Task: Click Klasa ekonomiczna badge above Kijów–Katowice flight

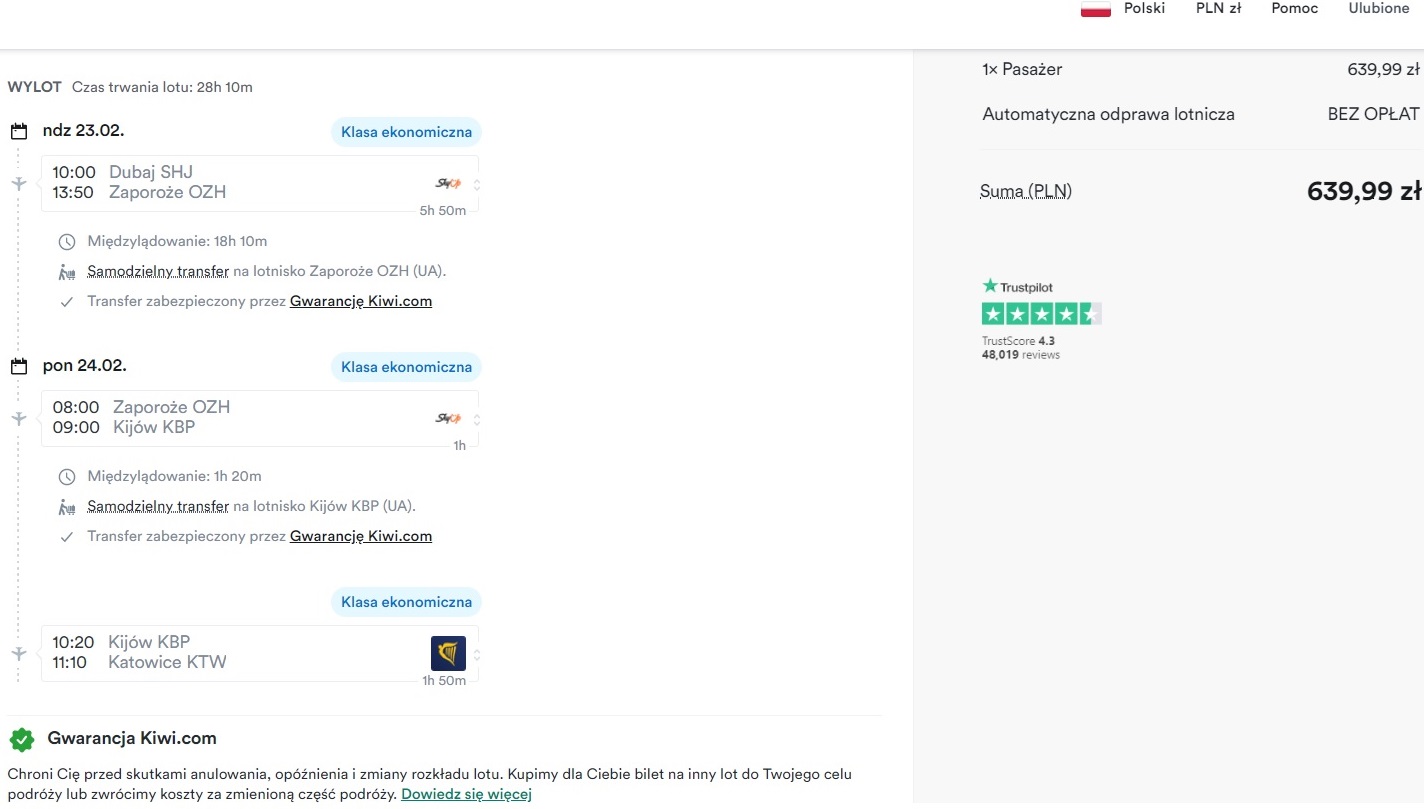Action: coord(406,602)
